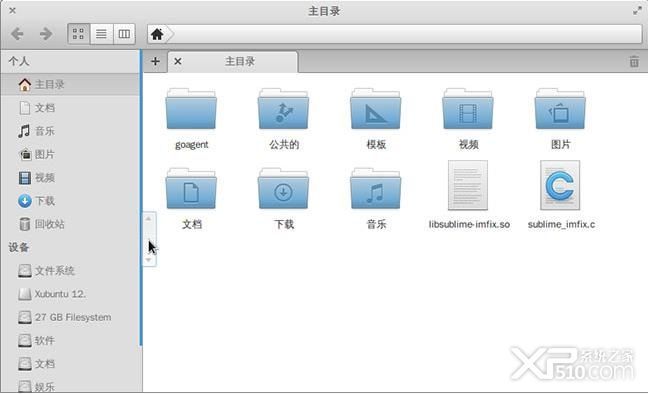
Task: Switch to icon grid view
Action: click(79, 34)
